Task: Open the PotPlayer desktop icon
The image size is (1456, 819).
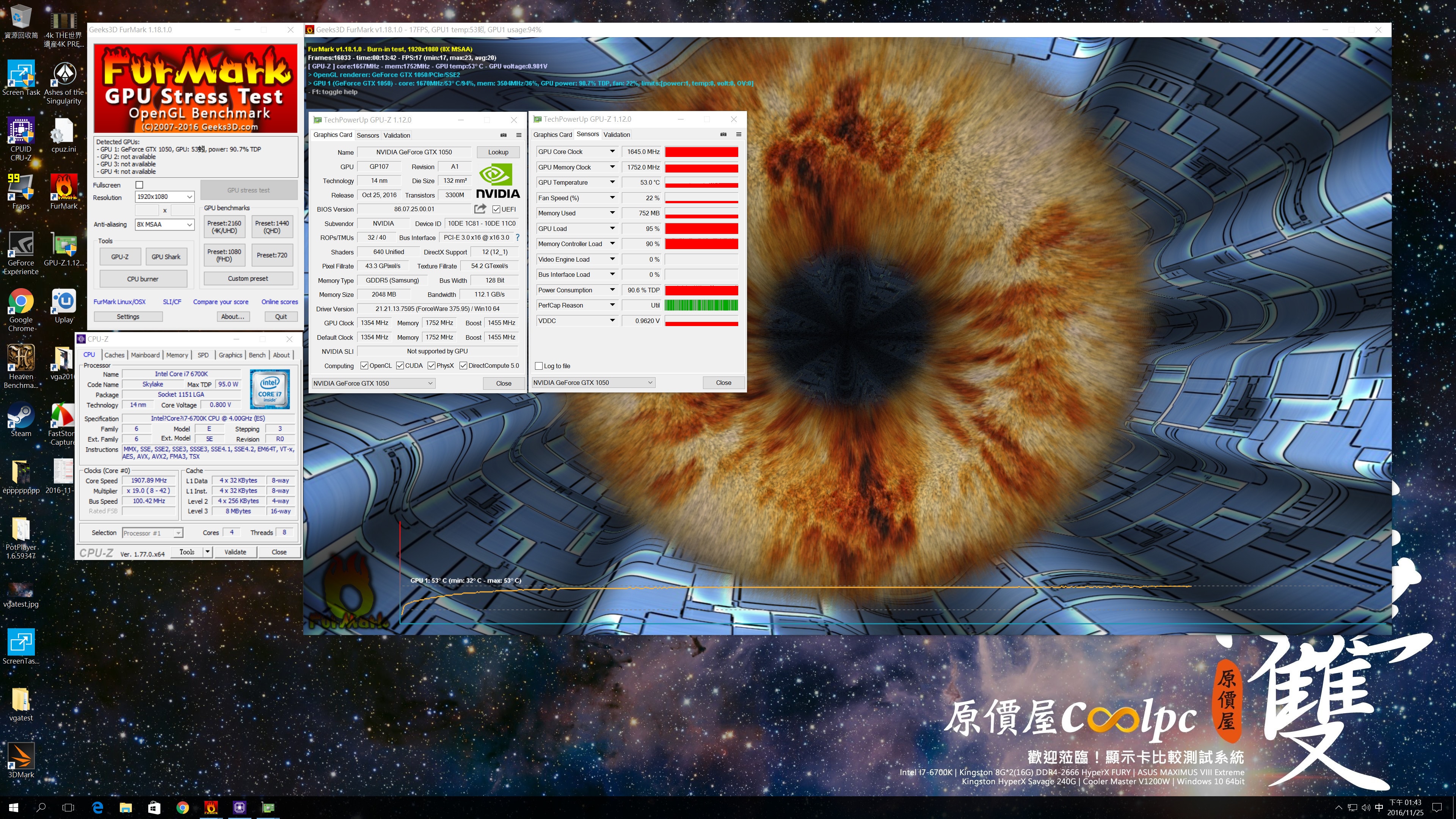Action: point(21,538)
